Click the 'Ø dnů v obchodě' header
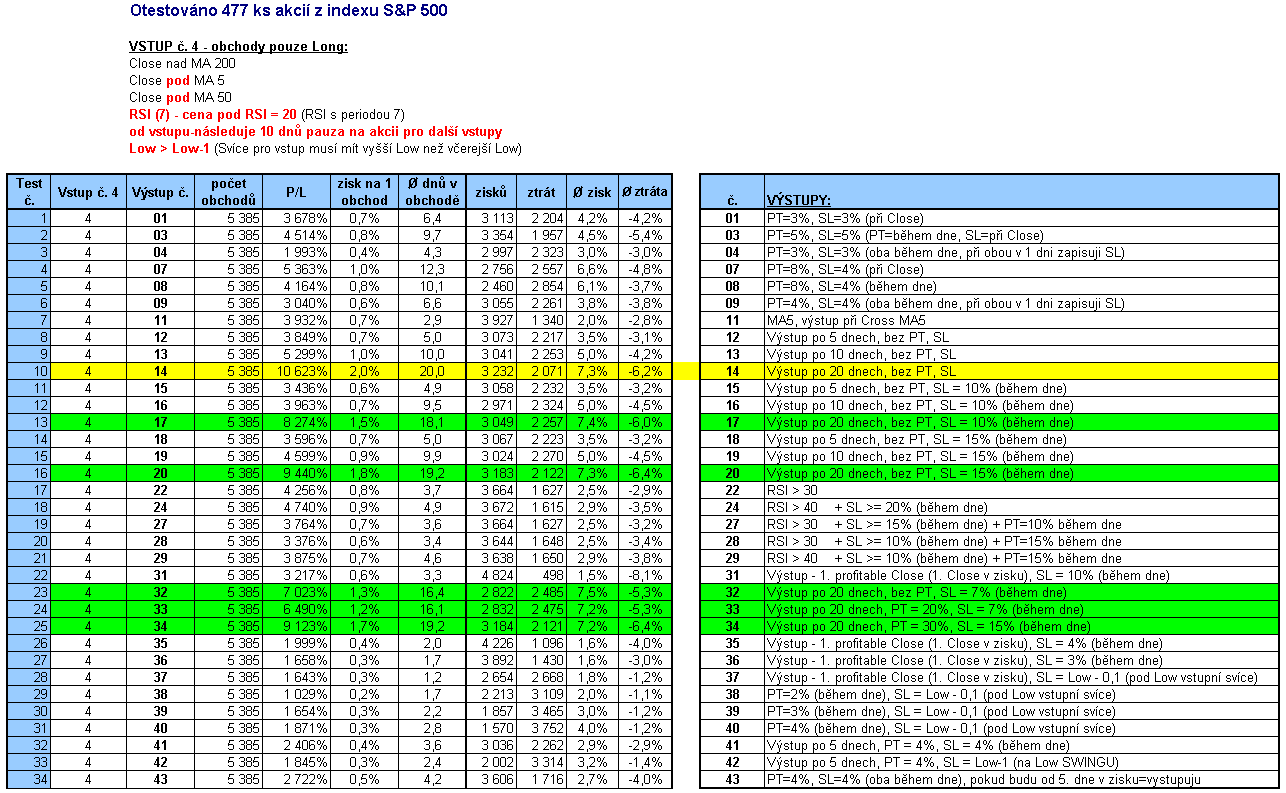The height and width of the screenshot is (793, 1286). tap(432, 191)
